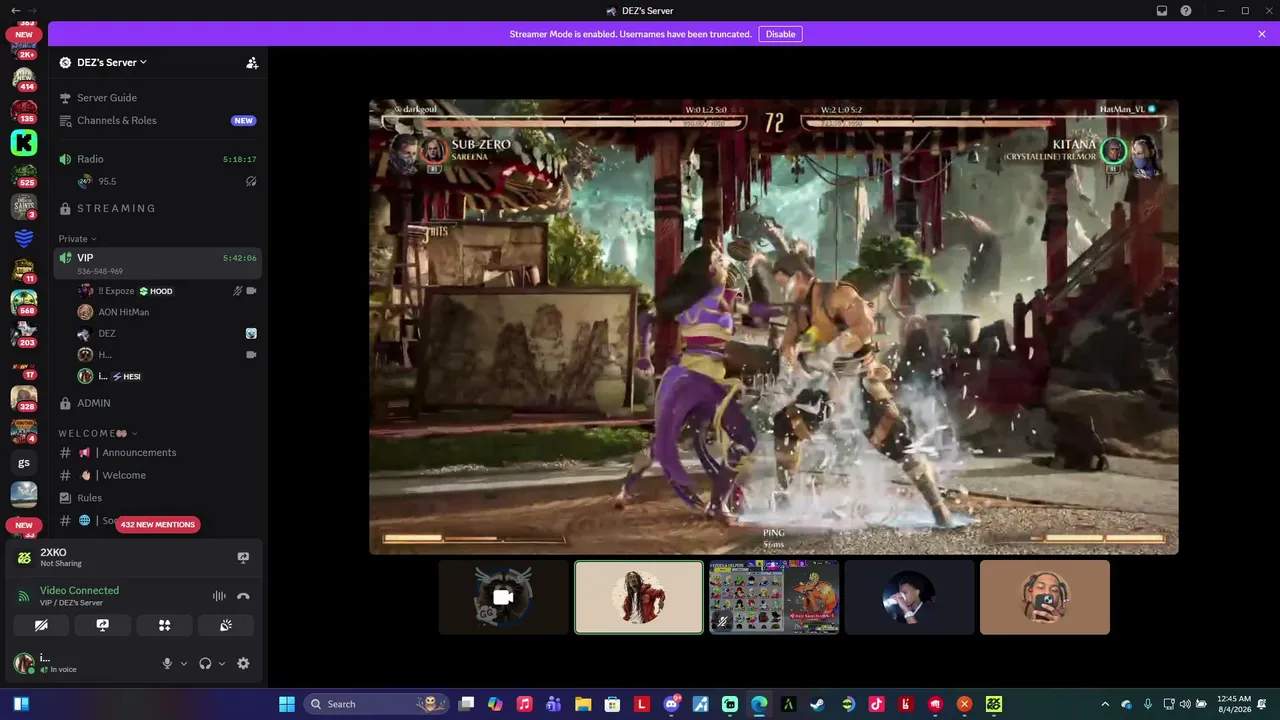The height and width of the screenshot is (720, 1280).
Task: Show hidden system tray icons
Action: pyautogui.click(x=1105, y=704)
